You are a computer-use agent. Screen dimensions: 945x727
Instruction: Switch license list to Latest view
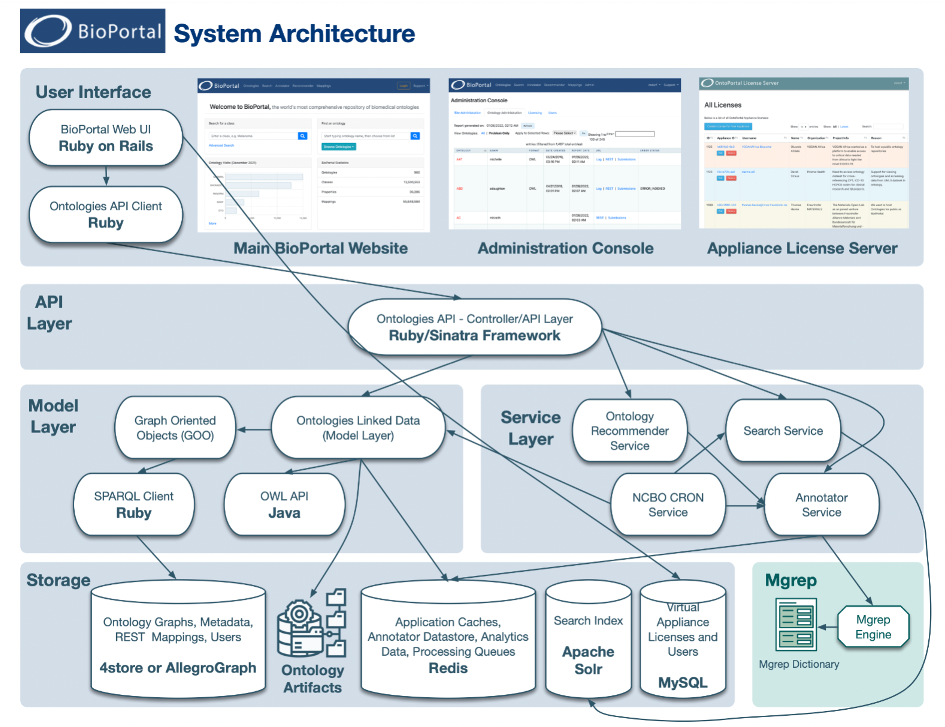click(843, 126)
